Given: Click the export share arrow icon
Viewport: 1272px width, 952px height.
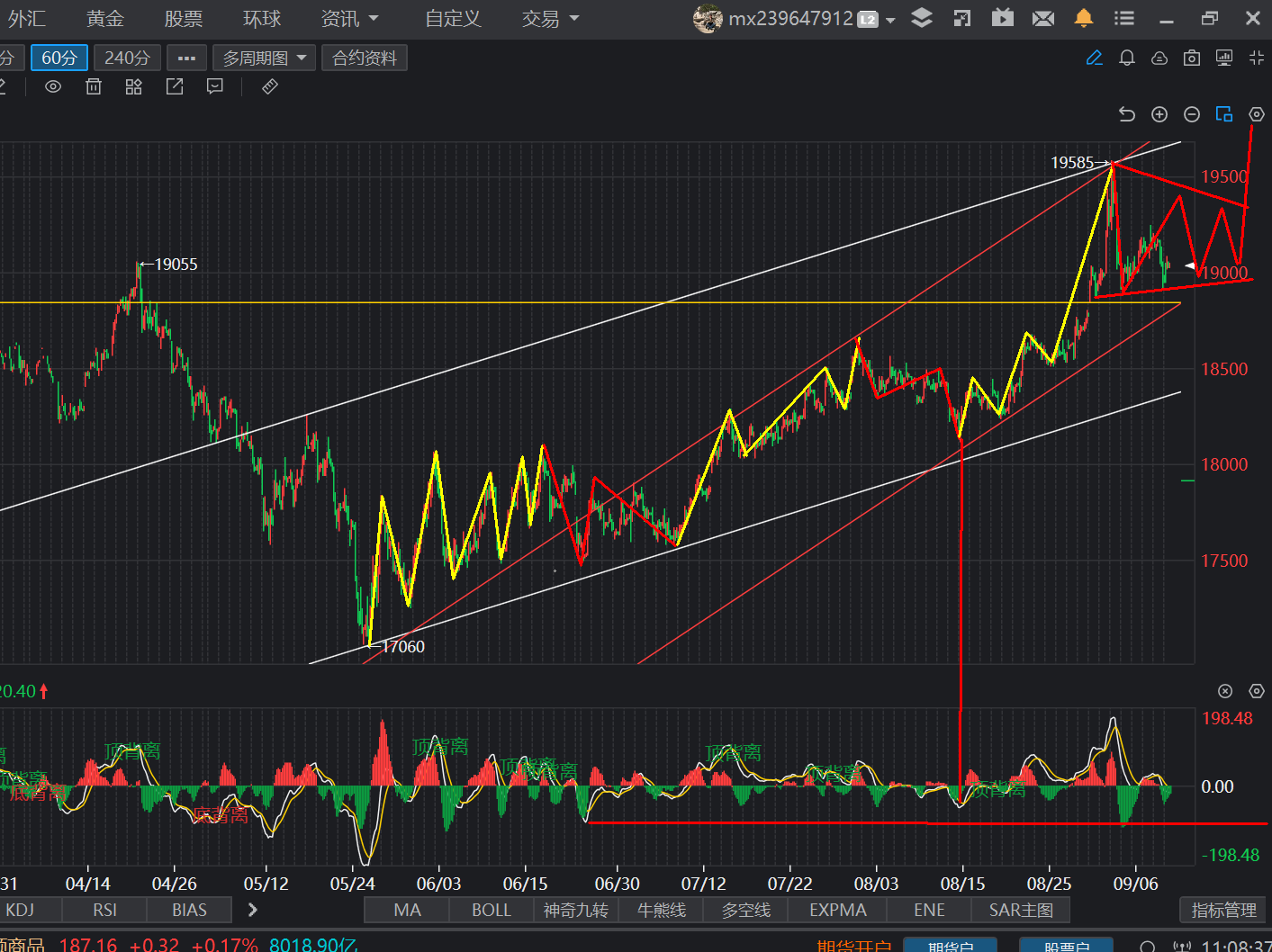Looking at the screenshot, I should pyautogui.click(x=175, y=86).
